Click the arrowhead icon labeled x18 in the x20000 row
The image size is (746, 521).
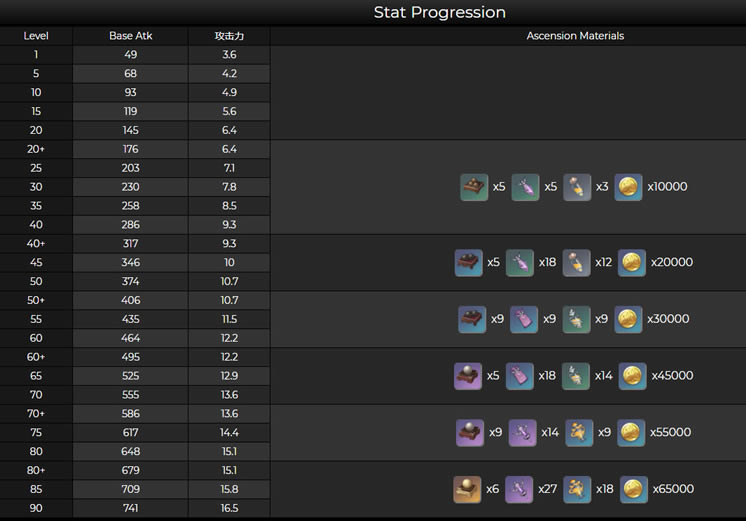click(x=520, y=262)
